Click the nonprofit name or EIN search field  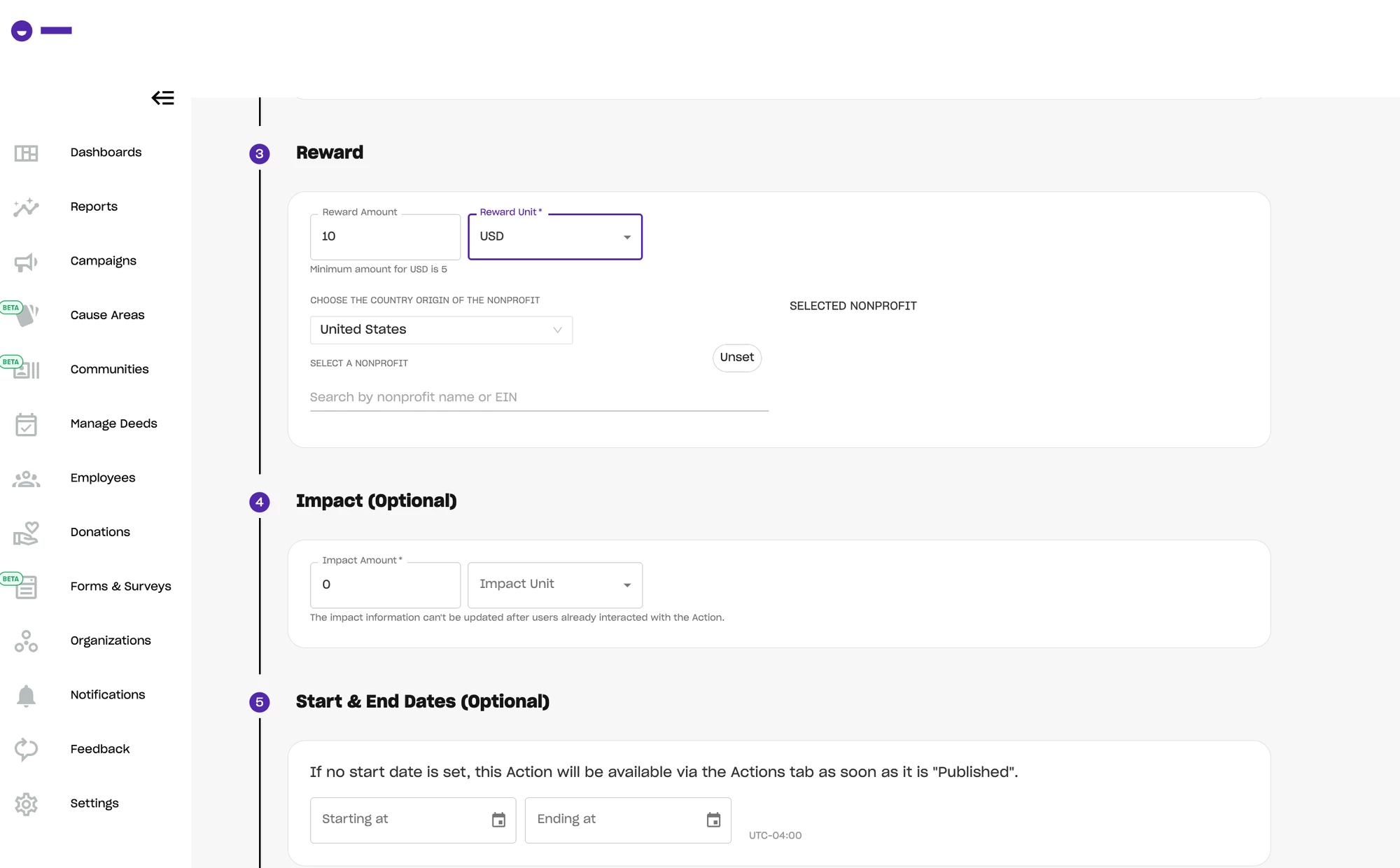[539, 397]
